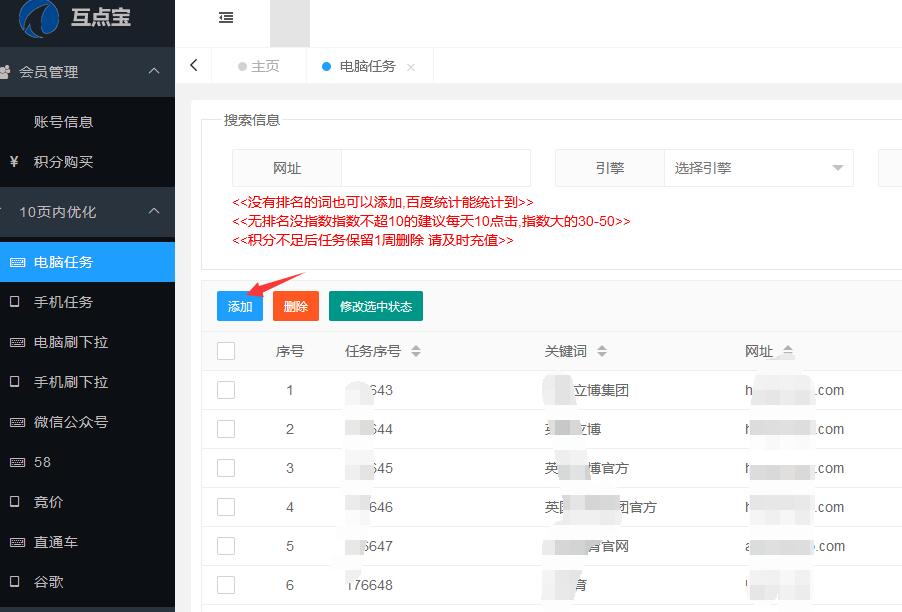
Task: Click the sidebar collapse hamburger icon
Action: [x=226, y=17]
